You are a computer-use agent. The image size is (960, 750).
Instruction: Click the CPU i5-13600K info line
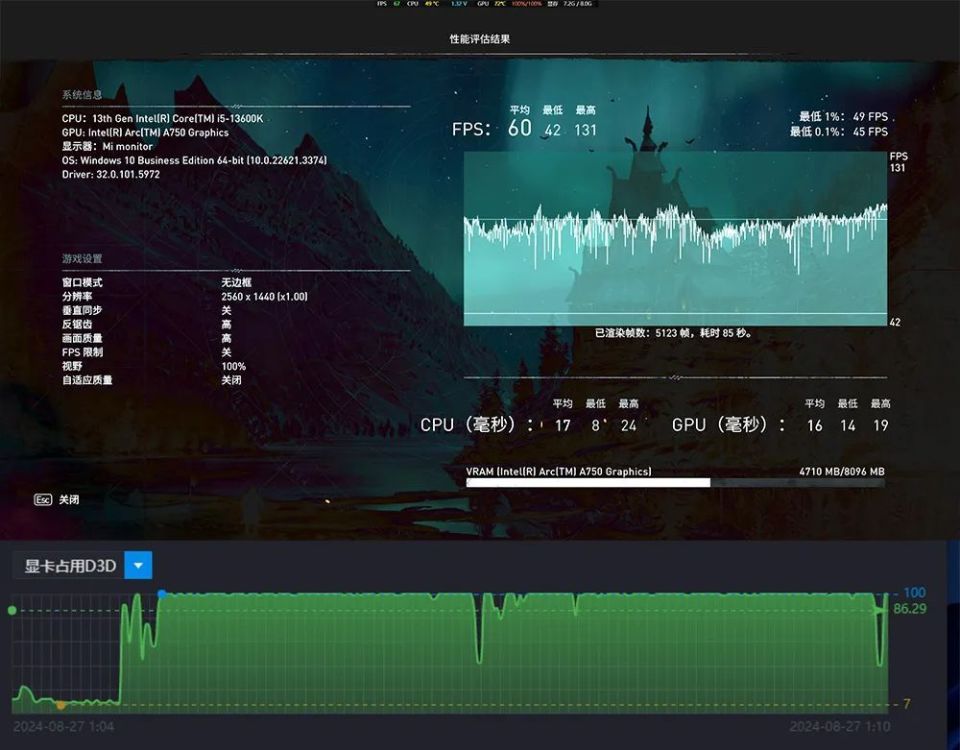[x=162, y=118]
